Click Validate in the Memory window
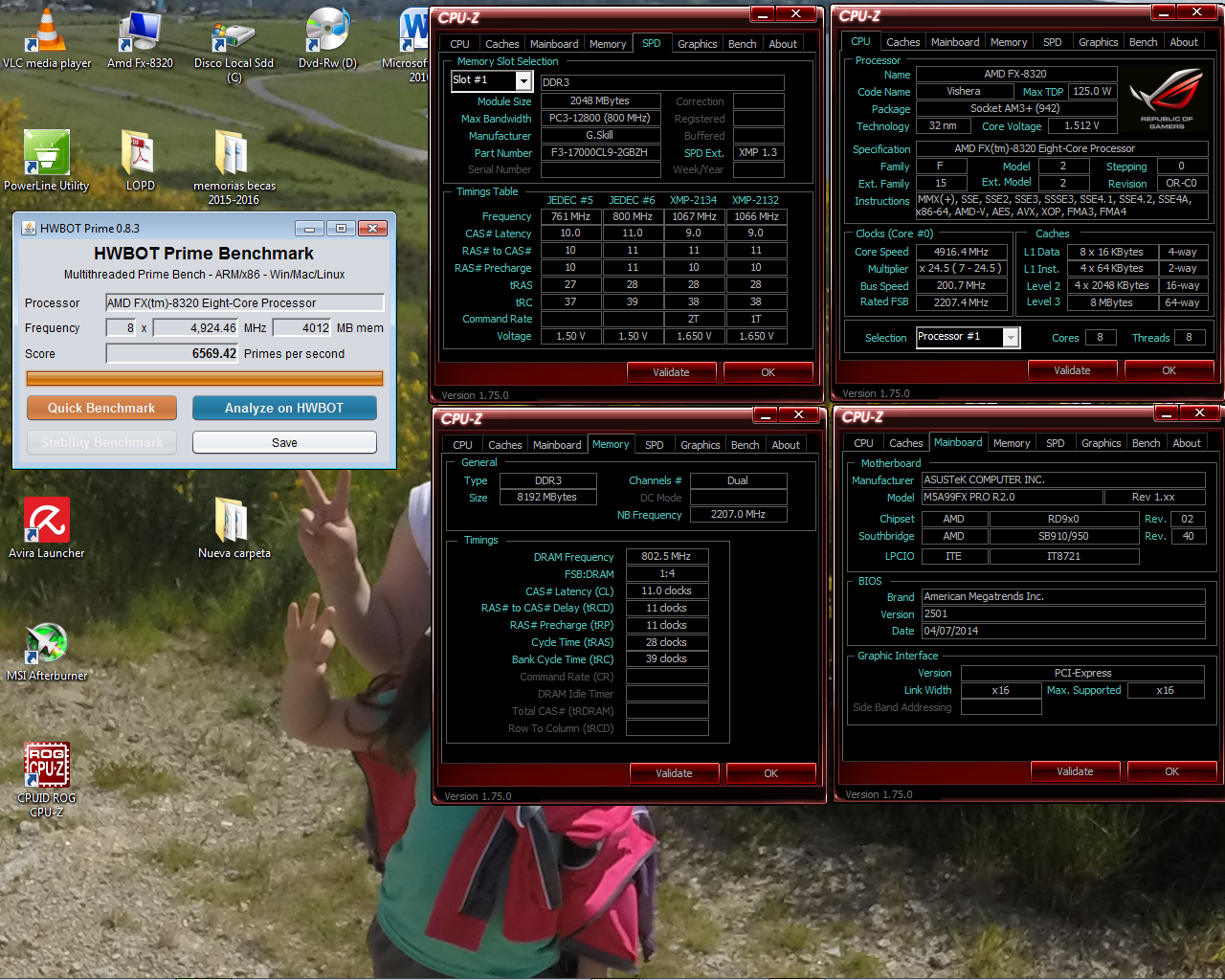 pos(674,773)
